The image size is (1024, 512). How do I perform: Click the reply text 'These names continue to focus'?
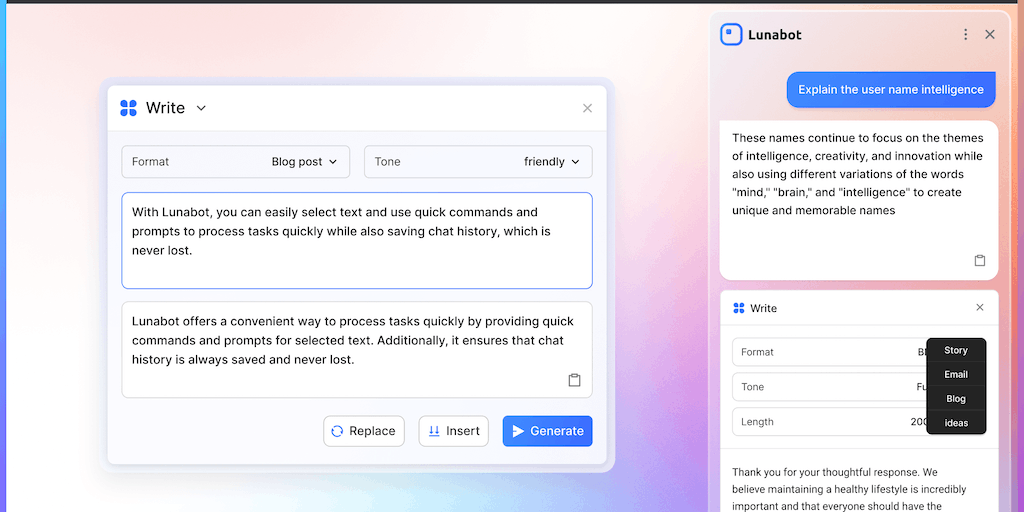[857, 174]
